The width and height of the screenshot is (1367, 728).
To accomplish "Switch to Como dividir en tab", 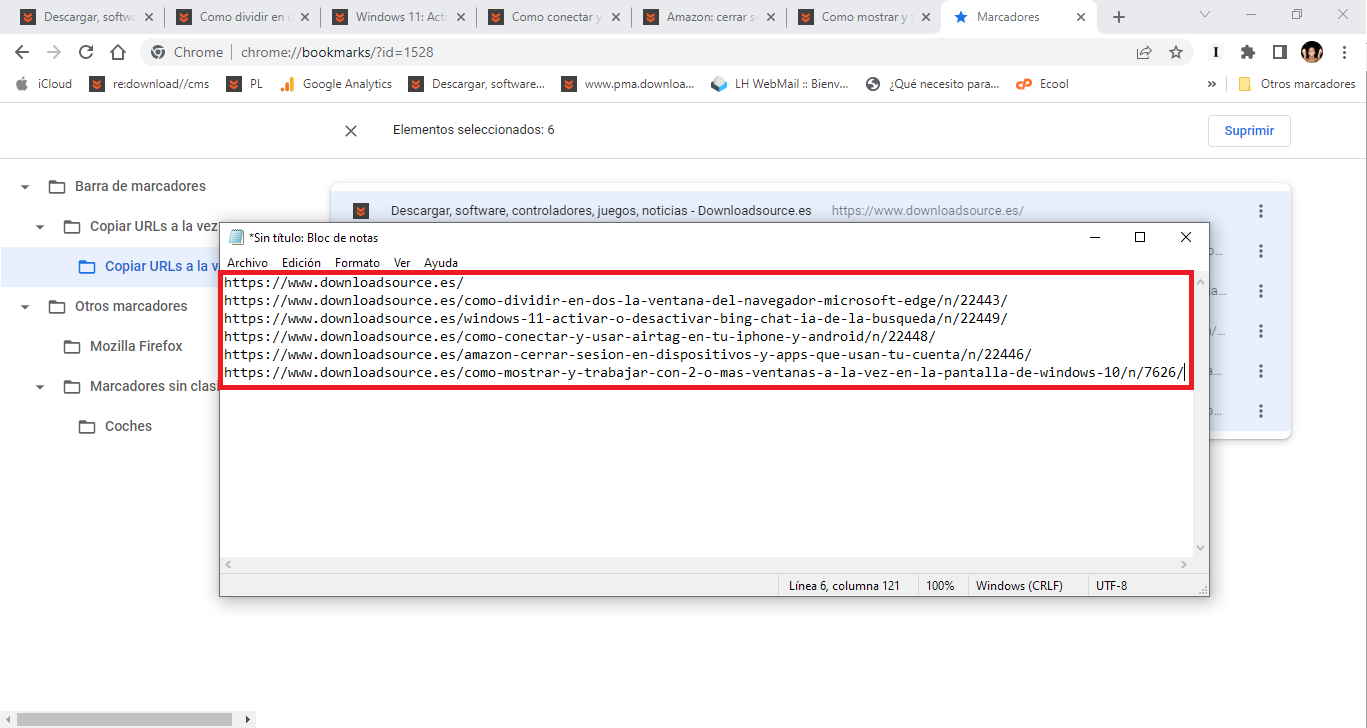I will 243,17.
